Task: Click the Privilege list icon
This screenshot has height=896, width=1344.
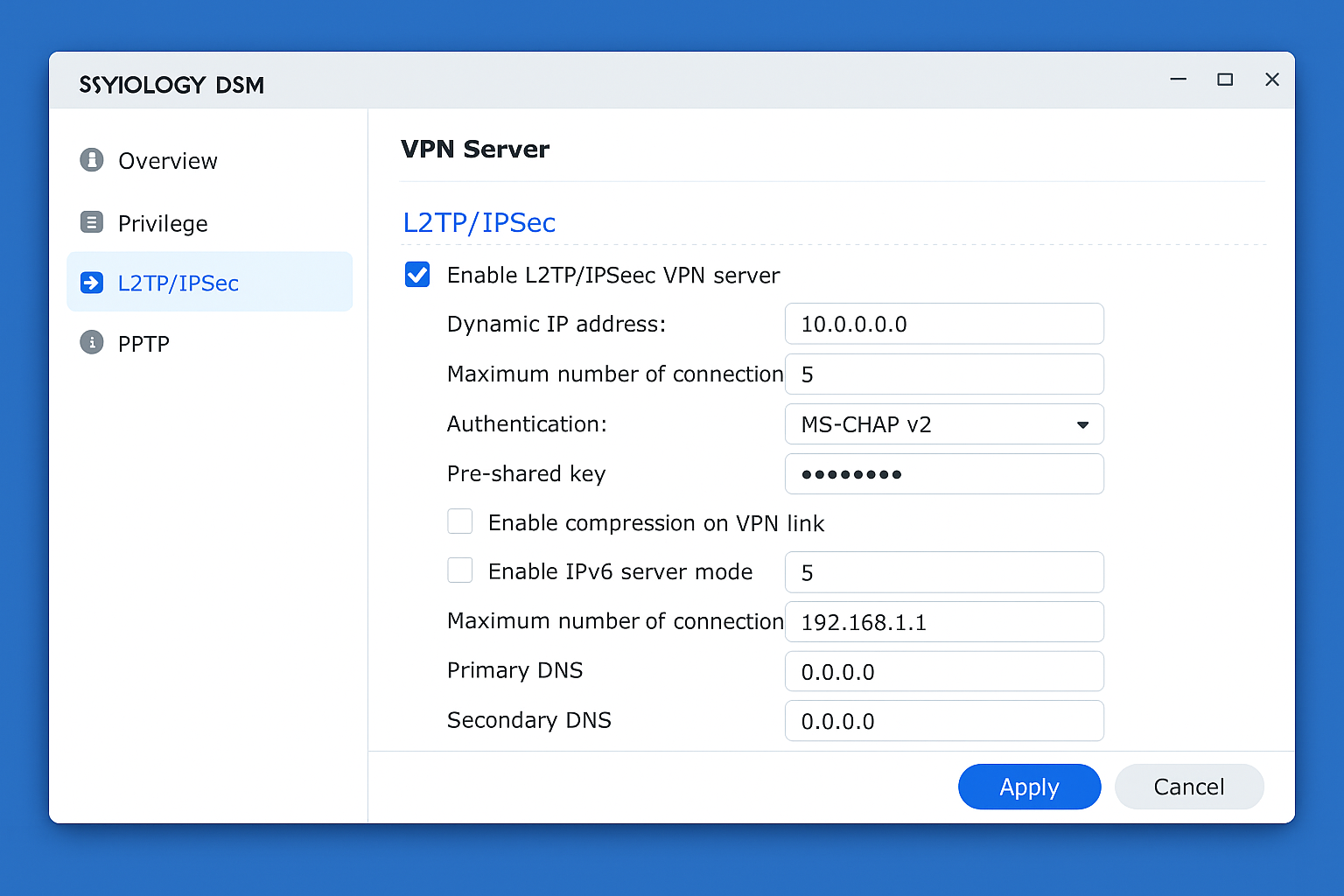Action: click(x=92, y=223)
